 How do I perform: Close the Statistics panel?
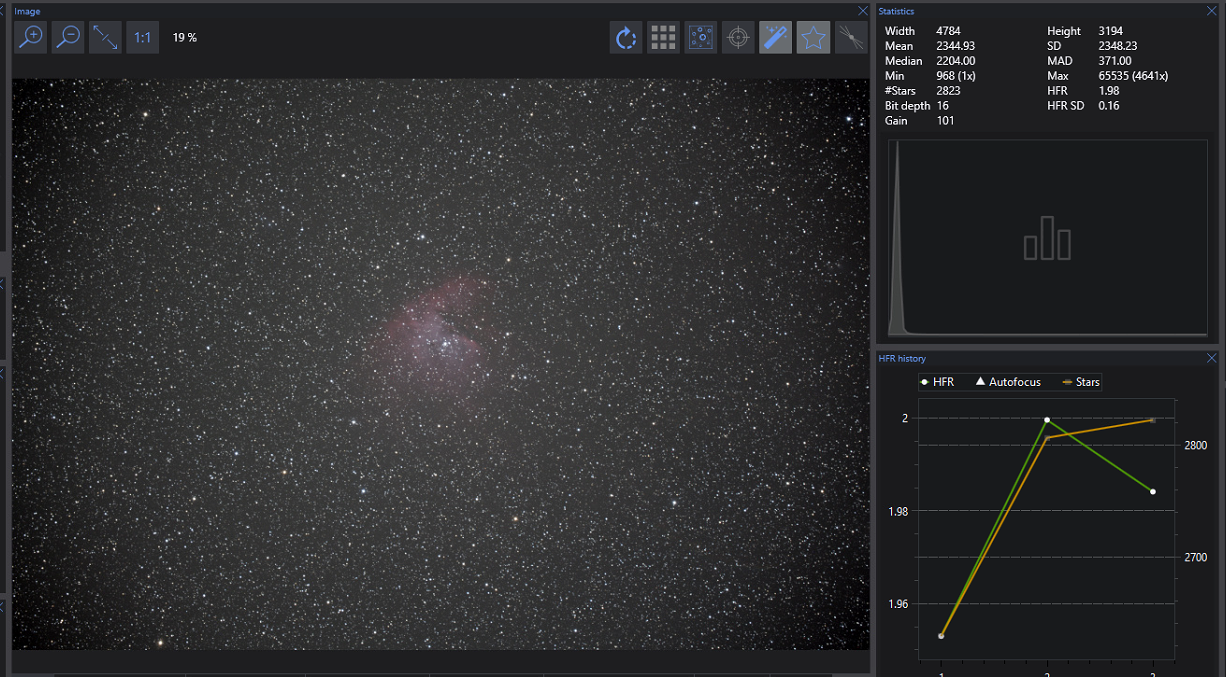[1212, 11]
